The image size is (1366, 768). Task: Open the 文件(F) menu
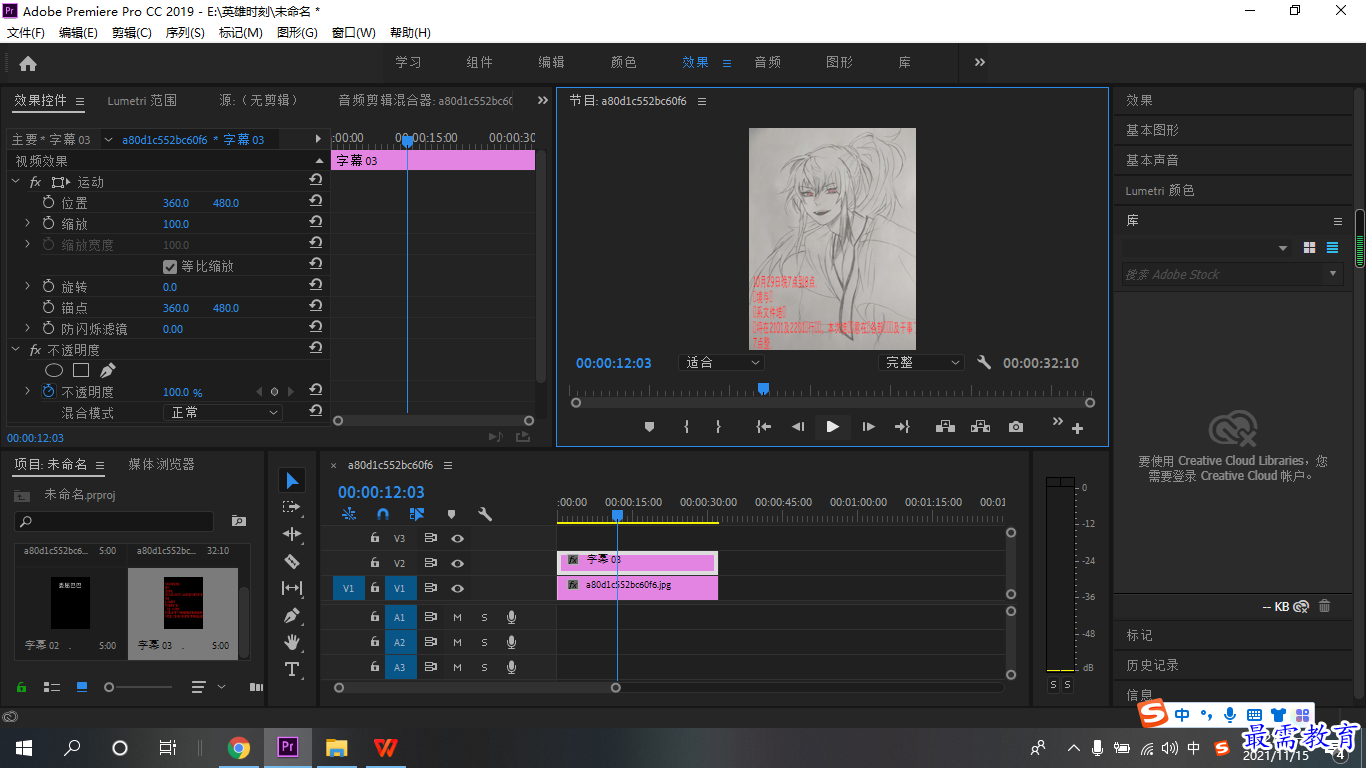26,32
